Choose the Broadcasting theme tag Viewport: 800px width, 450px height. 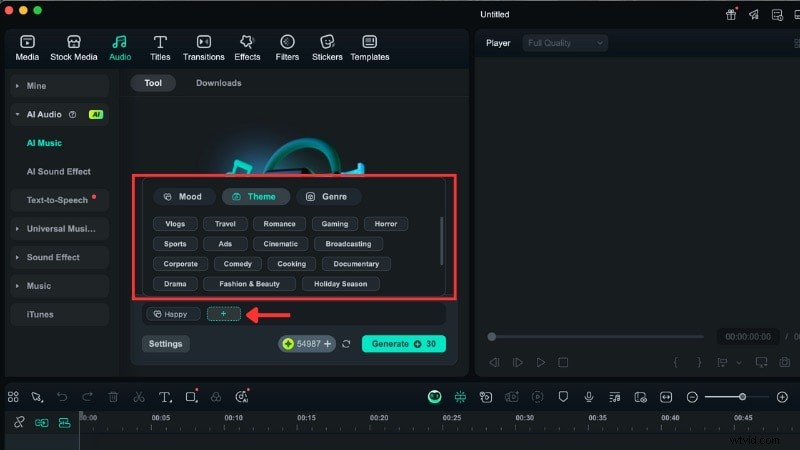coord(348,243)
